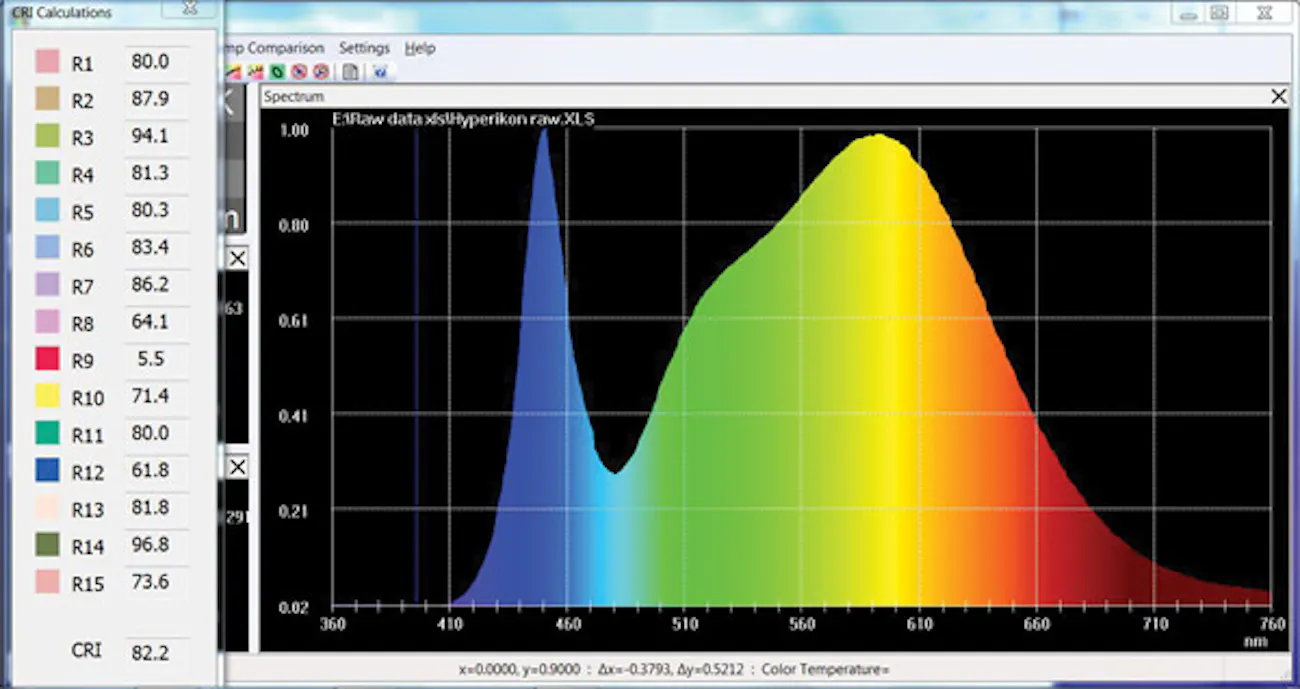The width and height of the screenshot is (1300, 689).
Task: Select the R7 value 86.2
Action: tap(156, 285)
